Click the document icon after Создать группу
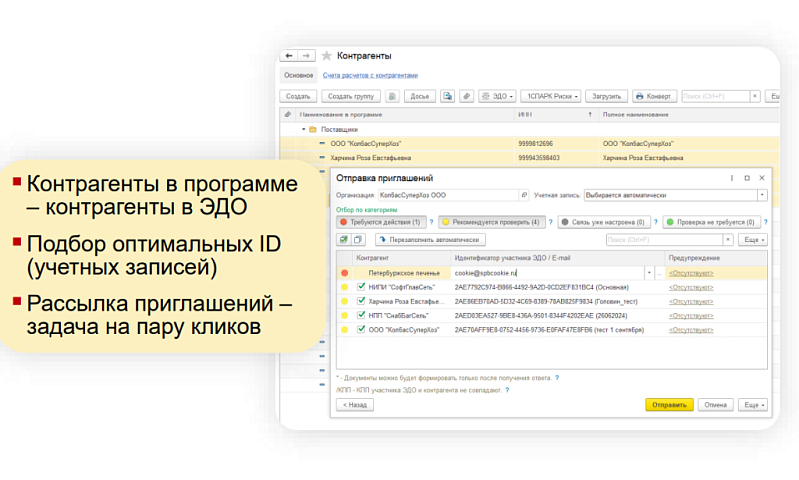 coord(392,96)
